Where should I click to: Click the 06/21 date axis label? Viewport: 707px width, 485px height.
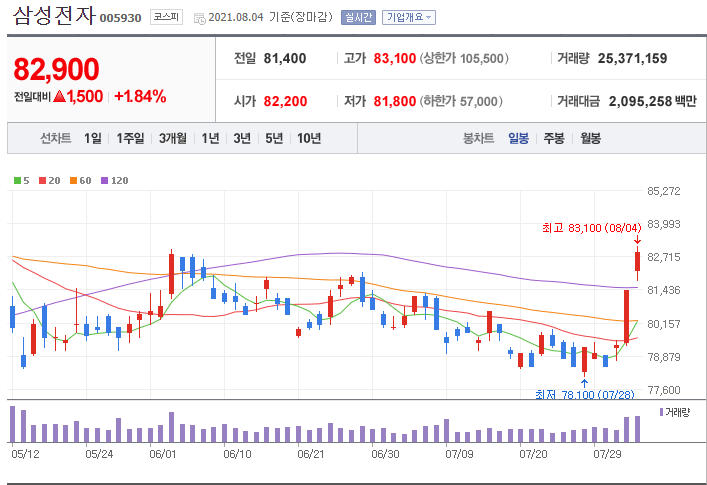pyautogui.click(x=311, y=454)
